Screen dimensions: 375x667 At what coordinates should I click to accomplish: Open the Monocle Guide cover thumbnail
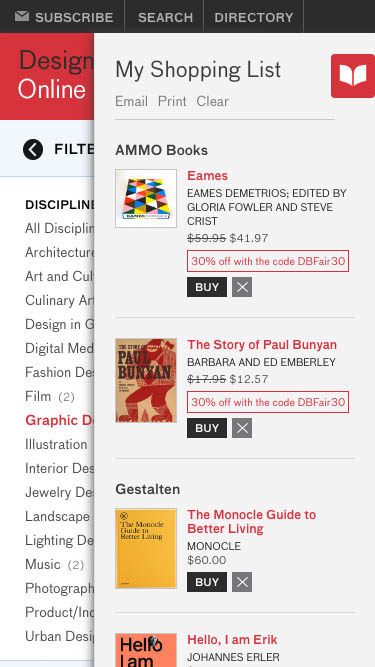[146, 549]
